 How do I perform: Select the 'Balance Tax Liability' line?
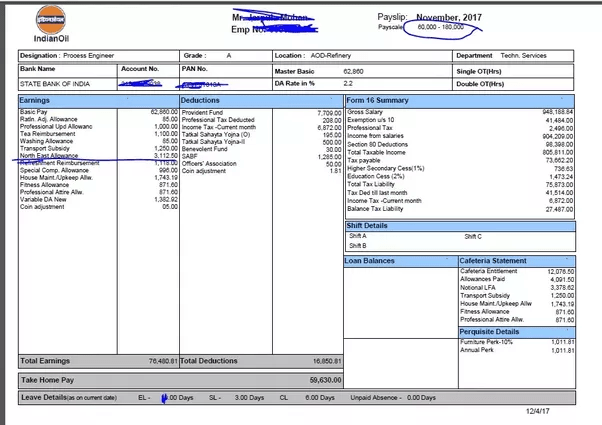click(x=460, y=209)
